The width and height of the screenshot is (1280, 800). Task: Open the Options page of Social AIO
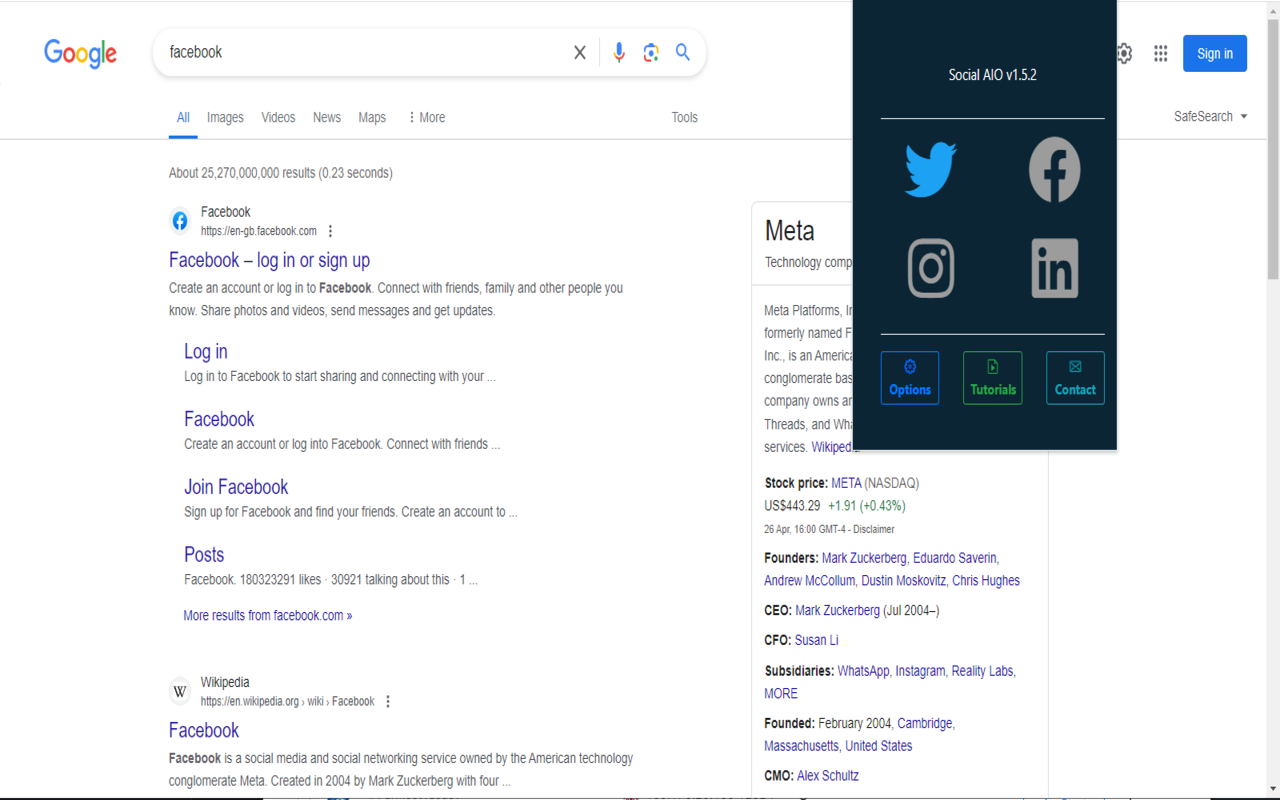pyautogui.click(x=909, y=378)
